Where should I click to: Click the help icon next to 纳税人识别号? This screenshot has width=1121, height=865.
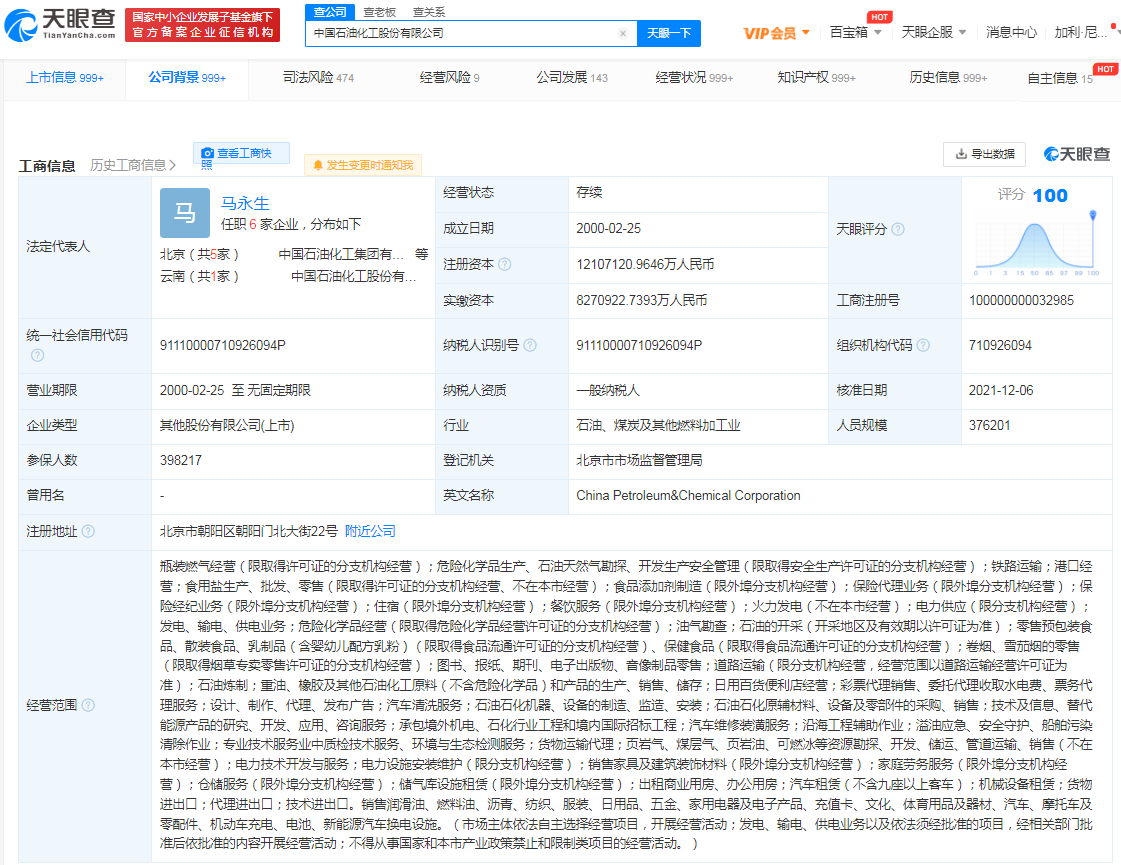coord(530,345)
